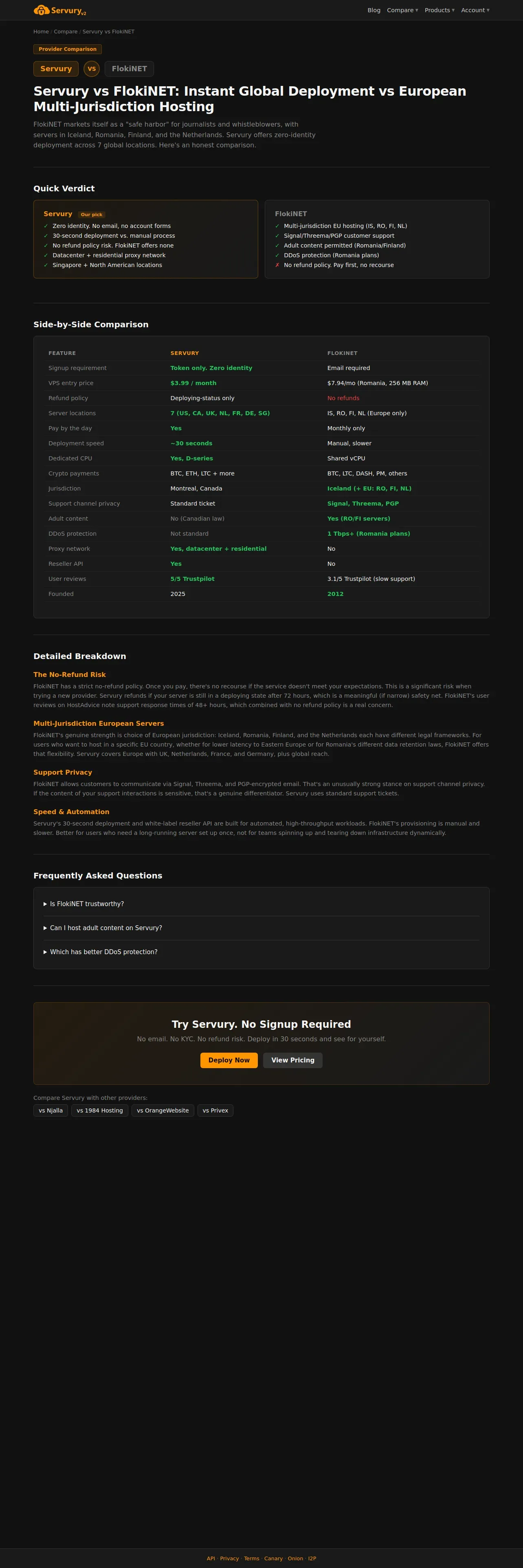Click 'Yes, D-series' dedicated CPU cell
This screenshot has width=523, height=1568.
192,458
